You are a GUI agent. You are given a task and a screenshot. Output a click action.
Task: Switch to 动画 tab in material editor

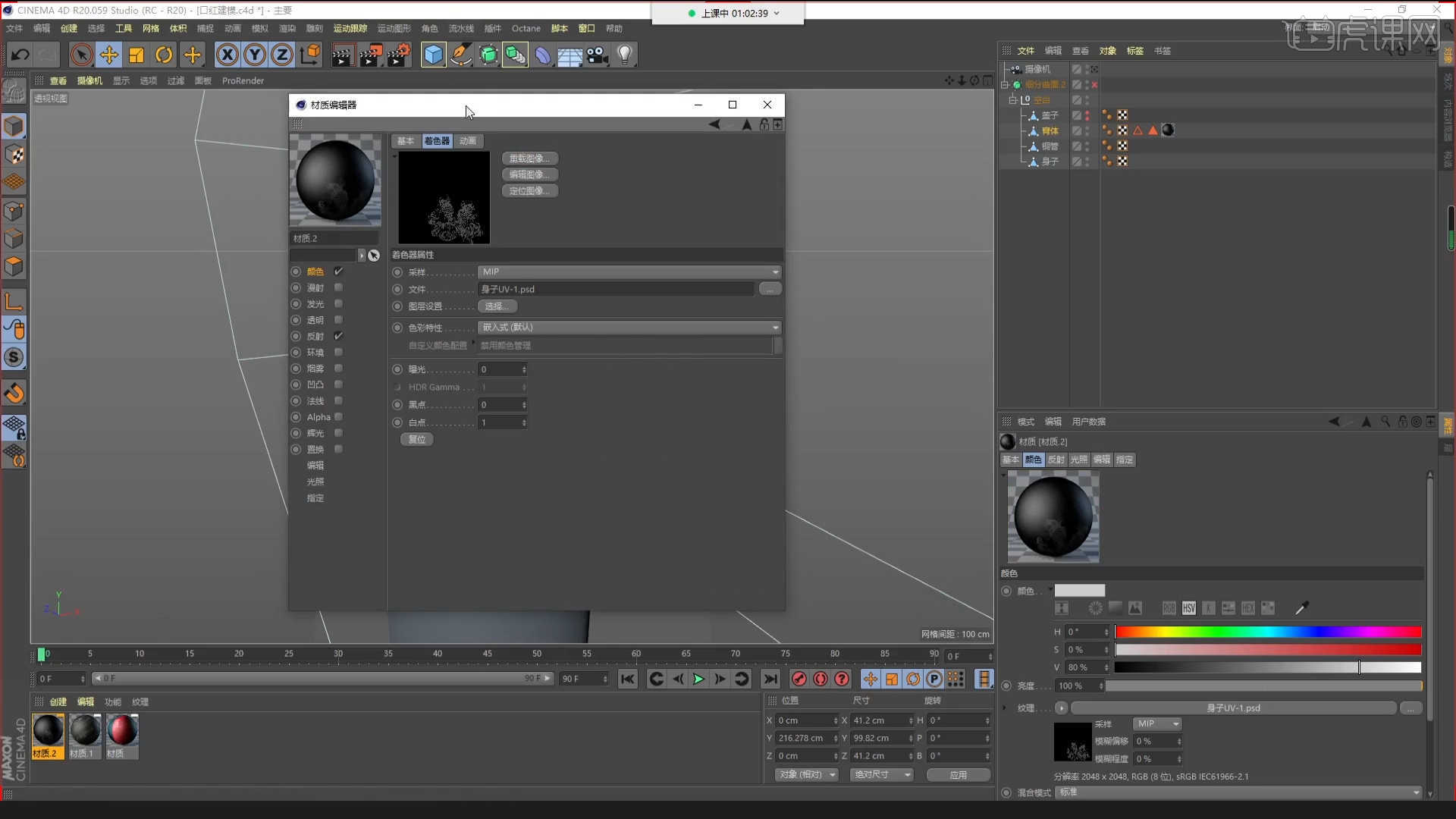[x=468, y=141]
